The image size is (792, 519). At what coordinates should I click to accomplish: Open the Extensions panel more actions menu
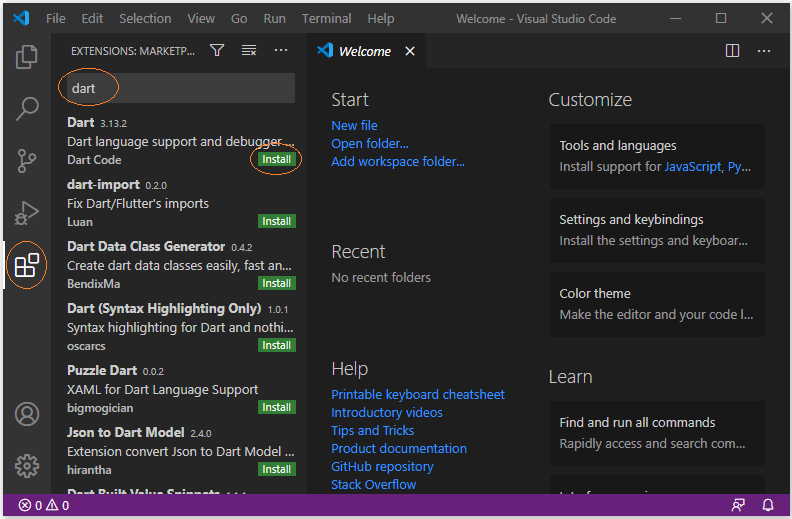[281, 51]
